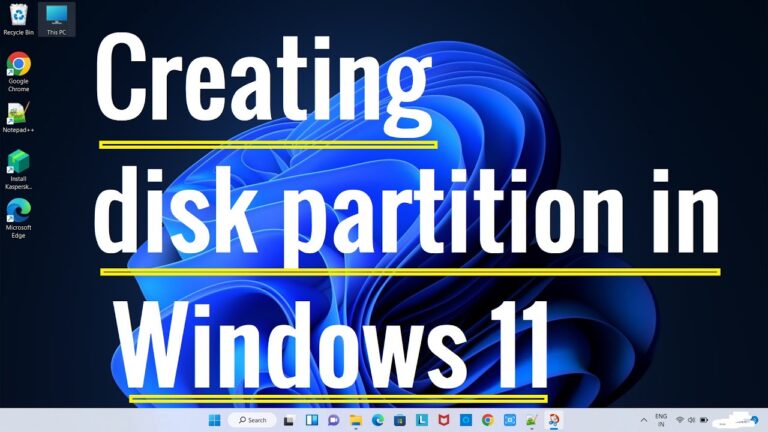Select the Install Kaspersky desktop shortcut
Viewport: 768px width, 432px height.
[x=19, y=169]
